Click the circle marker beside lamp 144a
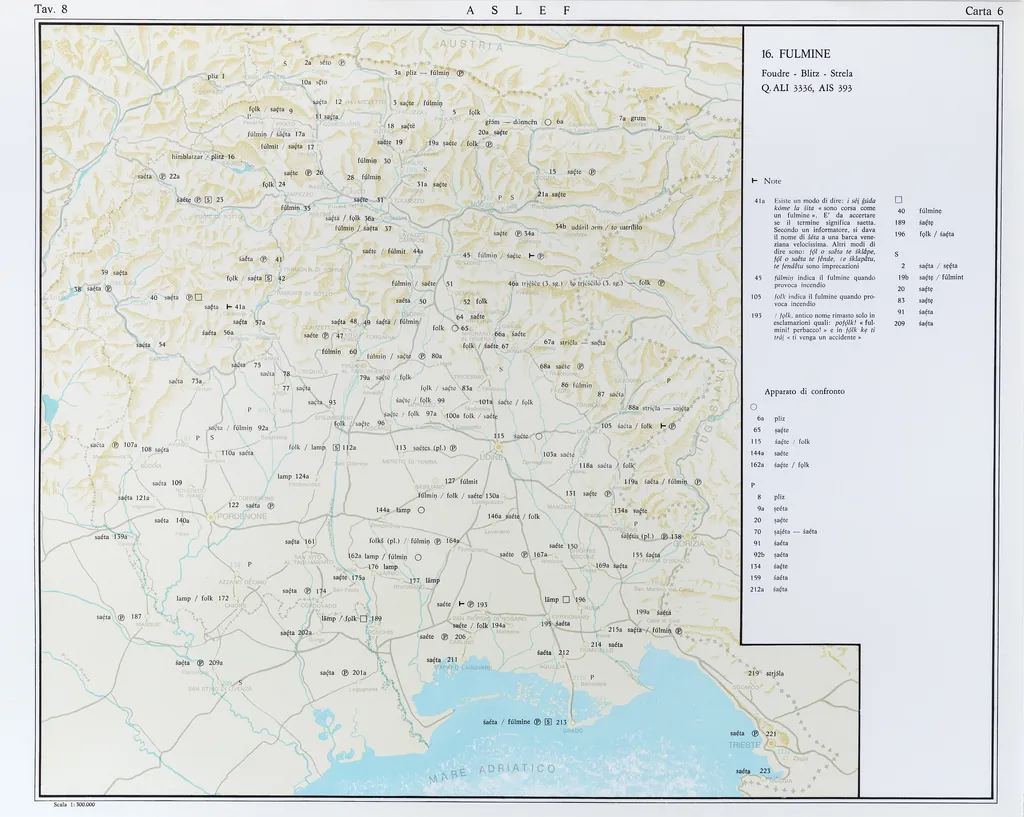 [421, 510]
